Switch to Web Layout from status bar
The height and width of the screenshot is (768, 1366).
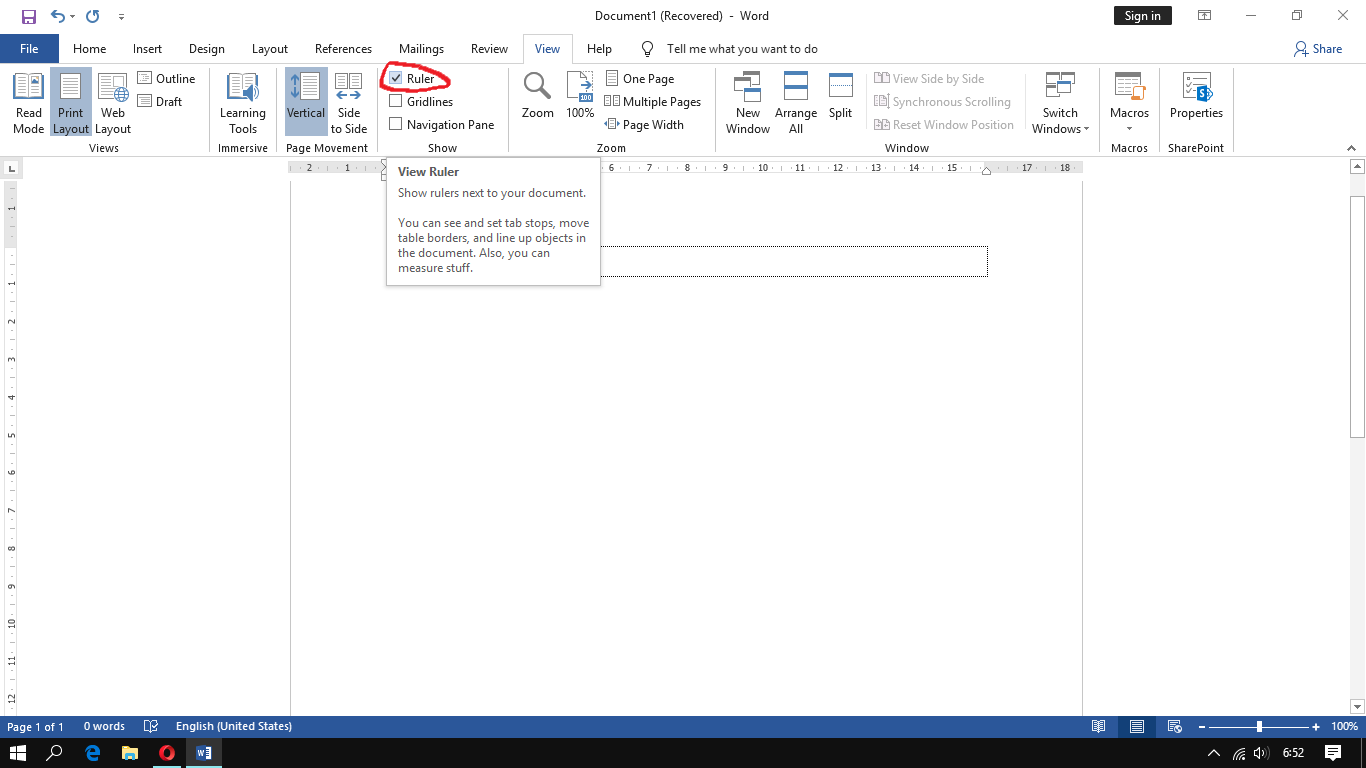coord(1175,727)
